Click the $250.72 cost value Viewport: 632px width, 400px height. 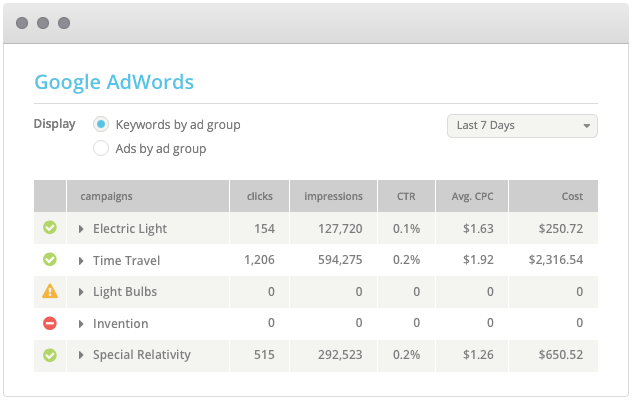(x=561, y=229)
